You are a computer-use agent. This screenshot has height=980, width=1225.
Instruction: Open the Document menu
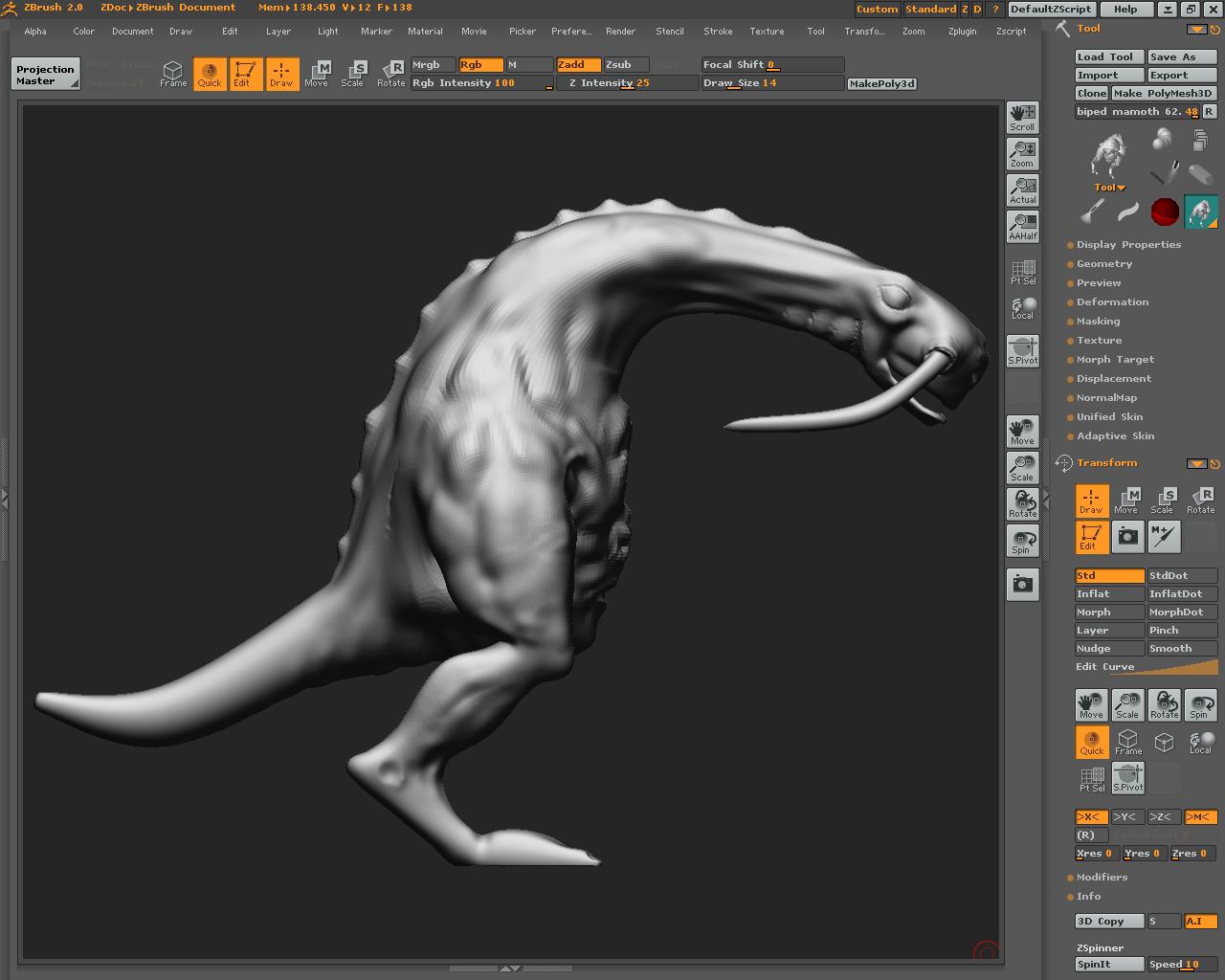[x=133, y=32]
